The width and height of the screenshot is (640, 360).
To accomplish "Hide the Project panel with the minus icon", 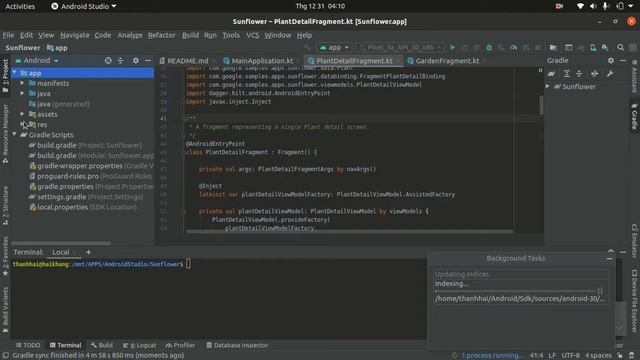I will 148,60.
